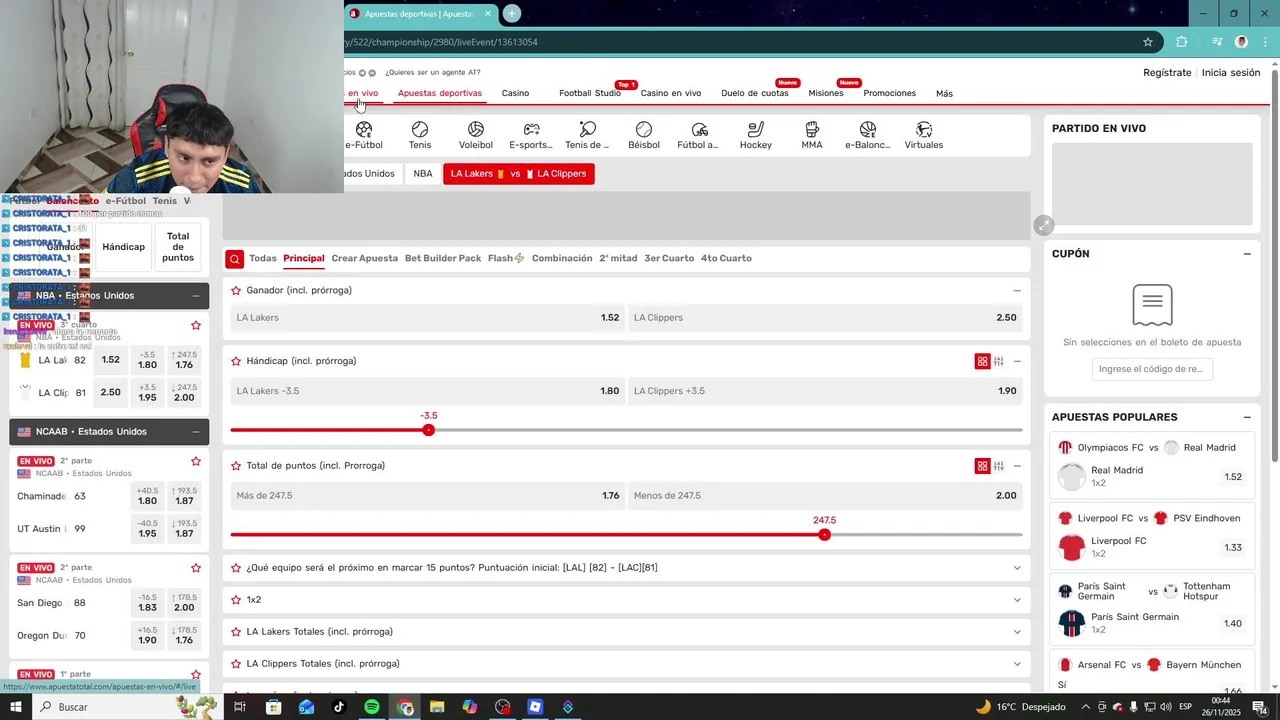
Task: Expand LA Lakers Totales market
Action: pos(1017,632)
